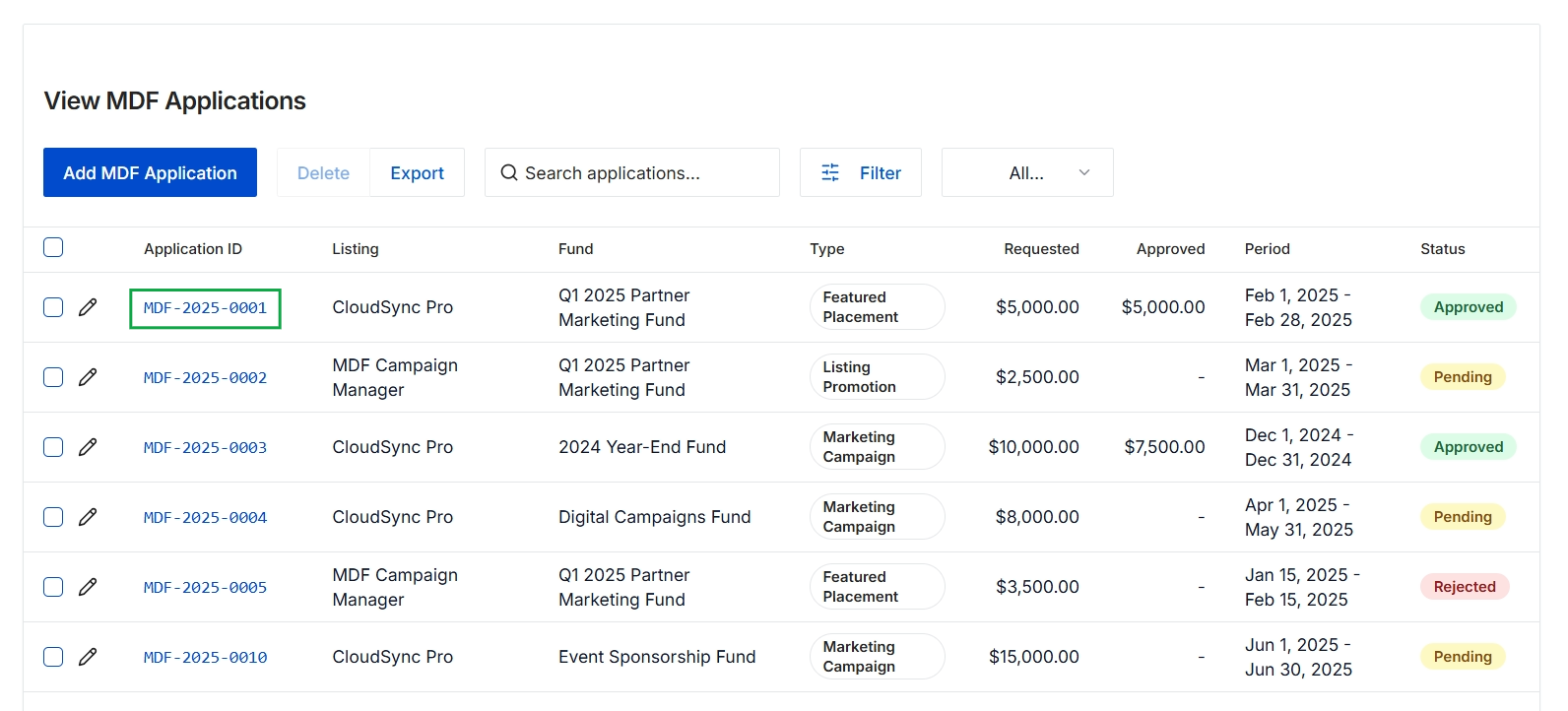Click the magnifier icon in search box
1568x711 pixels.
coord(509,172)
